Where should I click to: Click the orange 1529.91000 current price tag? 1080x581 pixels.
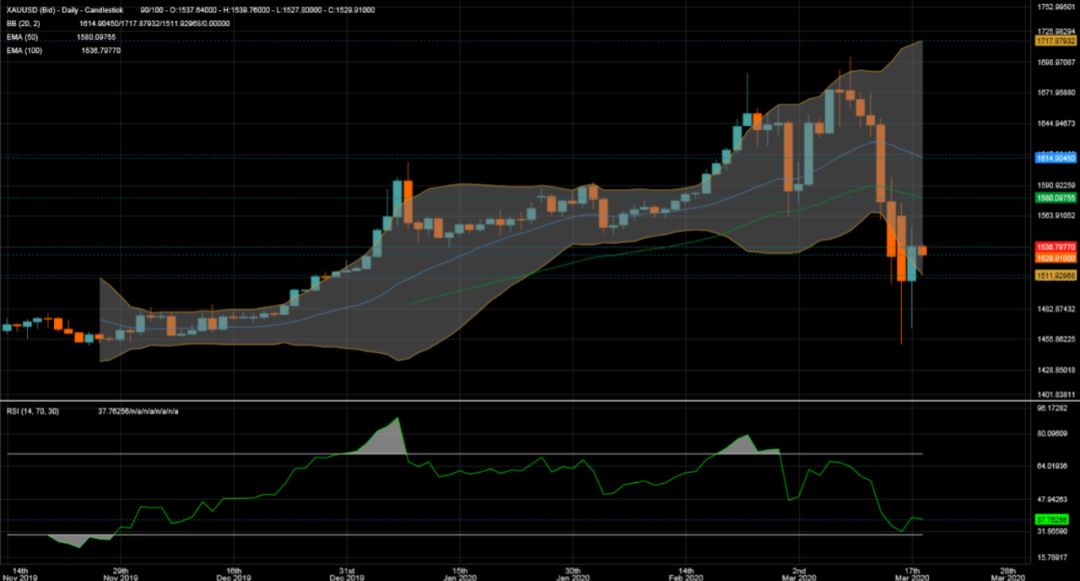coord(1055,258)
